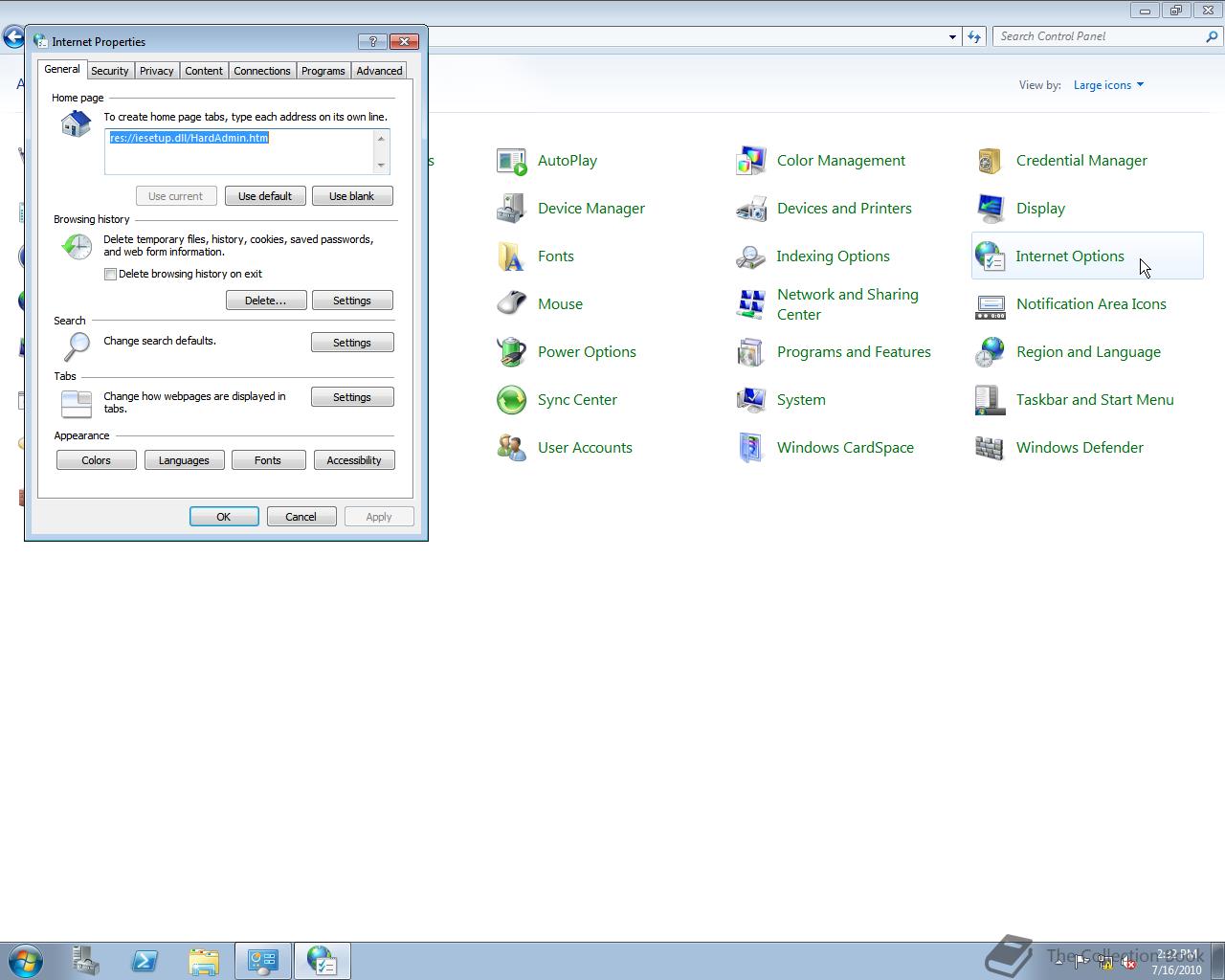
Task: Click the Windows Start orb
Action: pyautogui.click(x=26, y=961)
